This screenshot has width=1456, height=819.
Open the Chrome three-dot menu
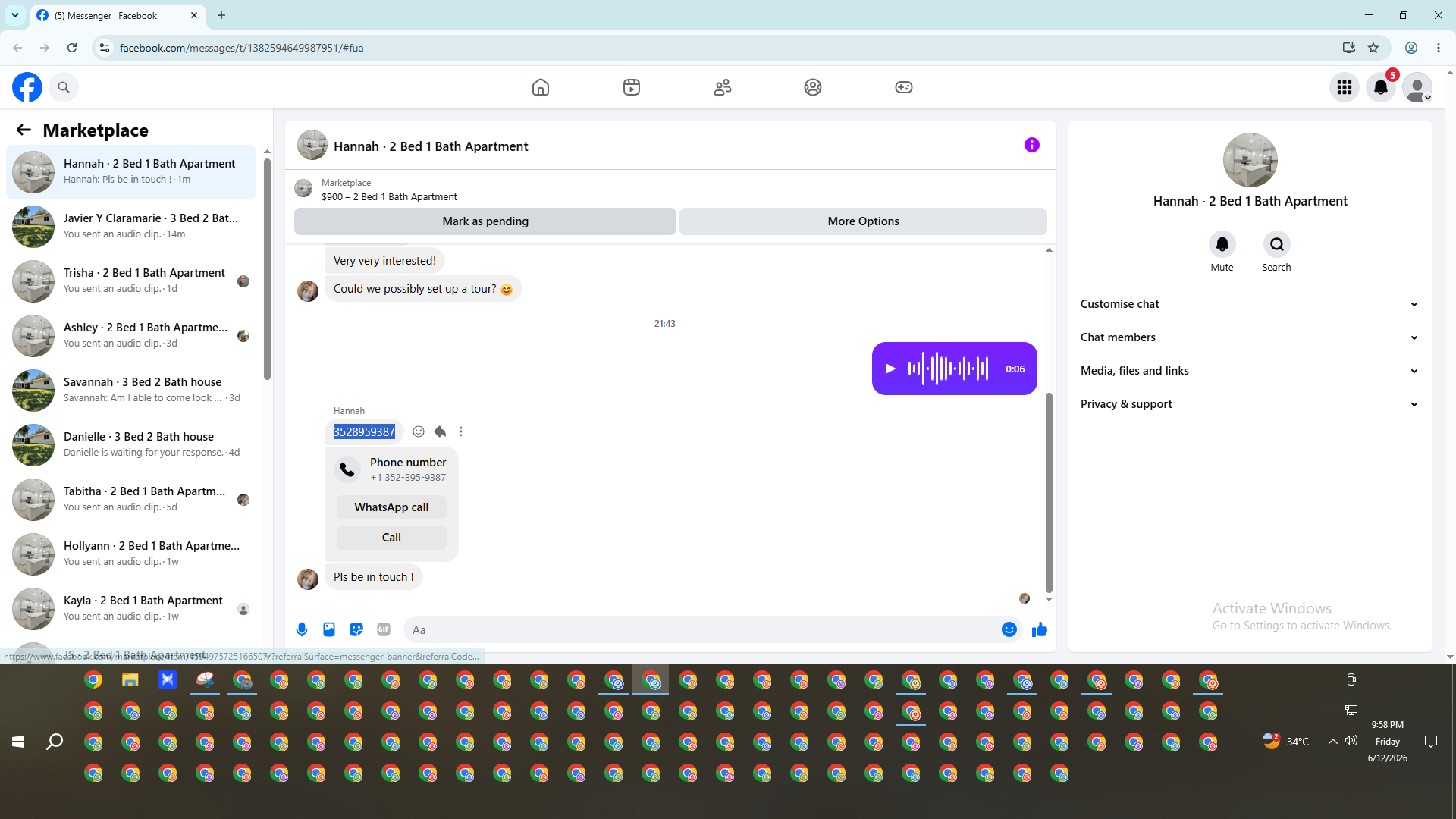click(x=1439, y=48)
